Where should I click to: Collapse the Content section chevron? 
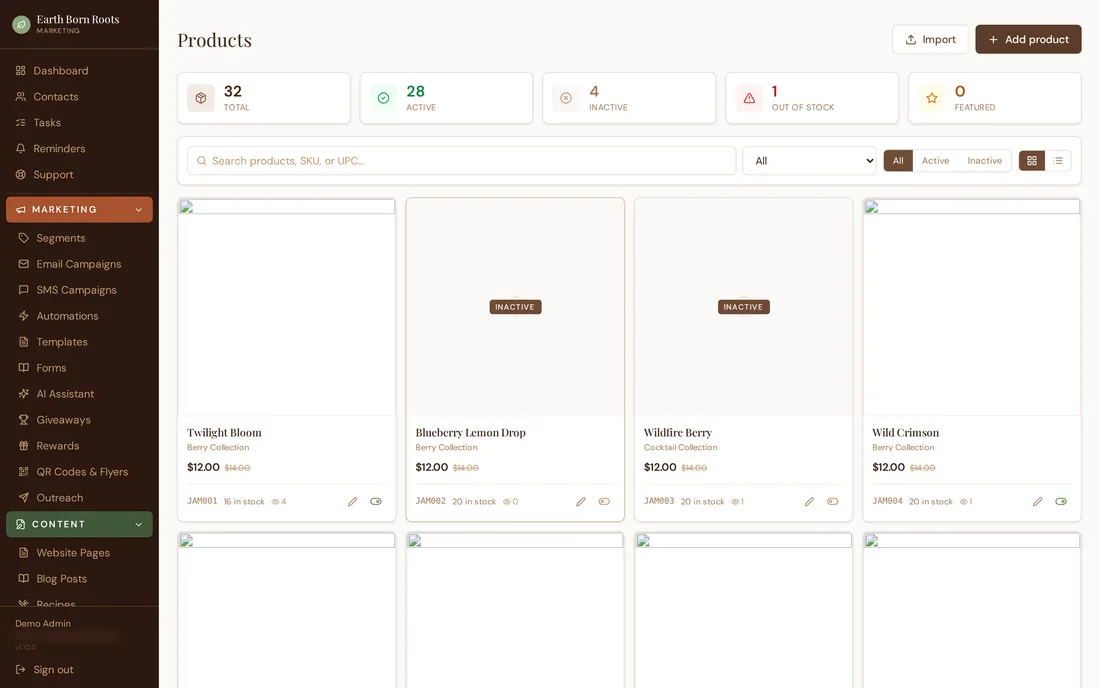138,525
